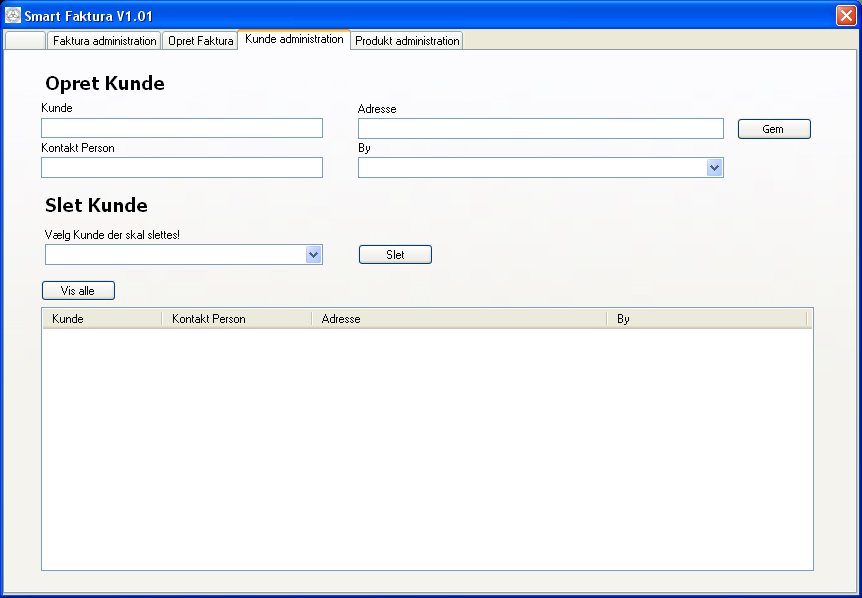Click the Opret Kunde heading text

[x=104, y=84]
